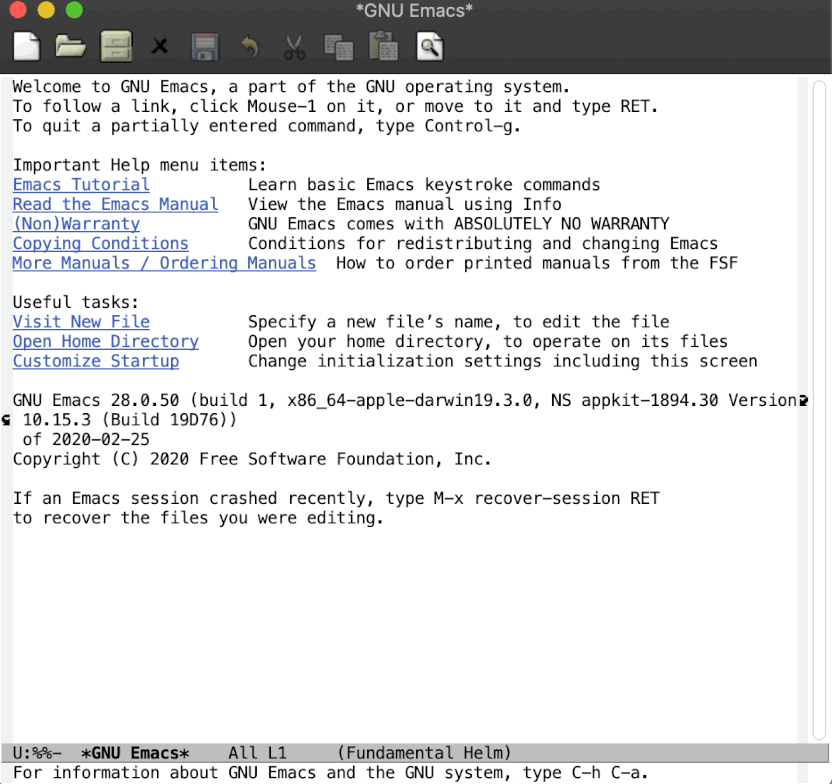Click the green zoom window button
The width and height of the screenshot is (832, 784).
coord(74,10)
